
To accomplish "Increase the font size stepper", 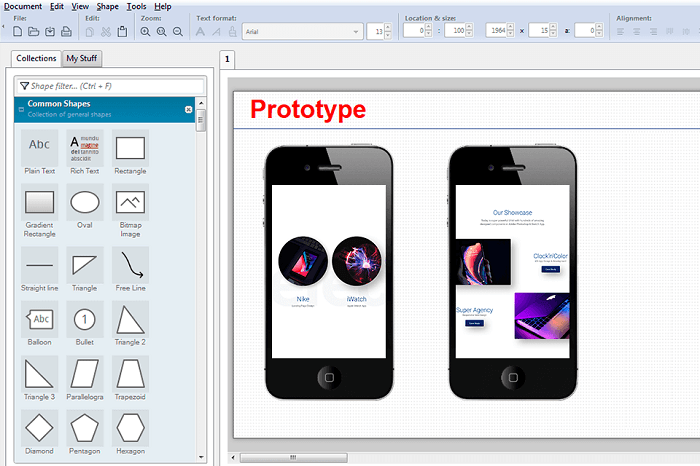I will click(x=388, y=28).
